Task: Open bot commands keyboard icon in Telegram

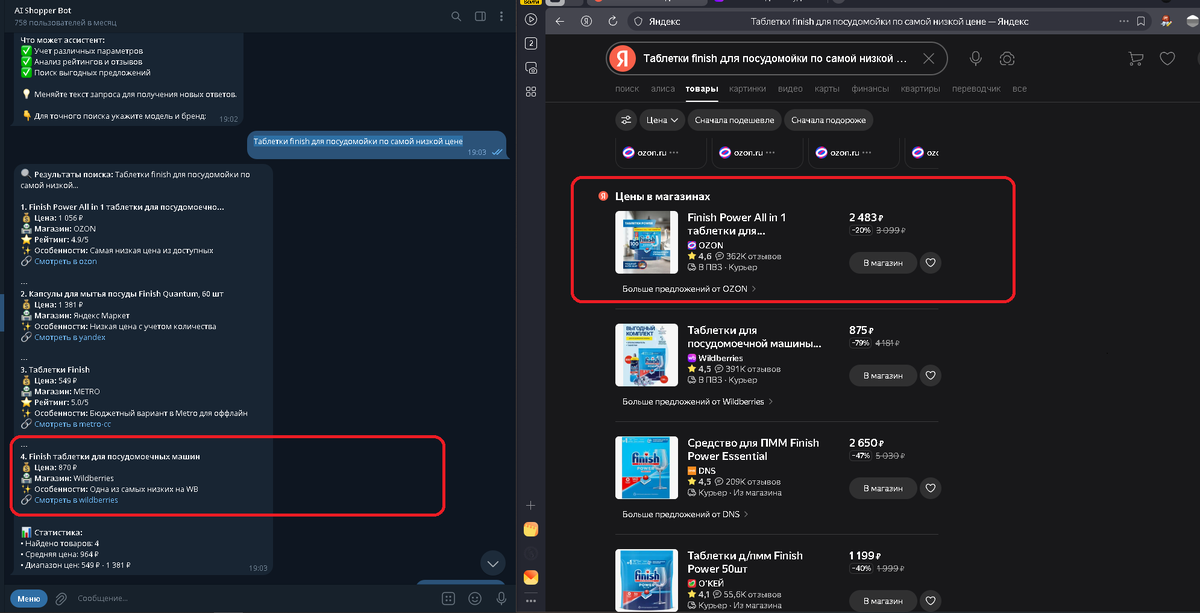Action: [x=448, y=598]
